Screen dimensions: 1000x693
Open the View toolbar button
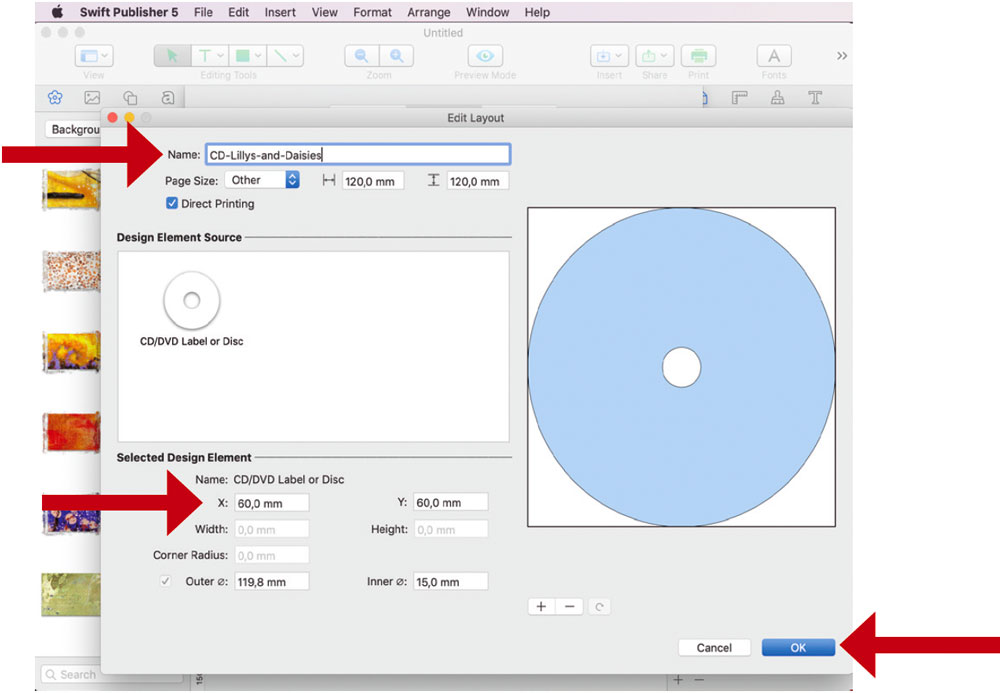tap(94, 56)
